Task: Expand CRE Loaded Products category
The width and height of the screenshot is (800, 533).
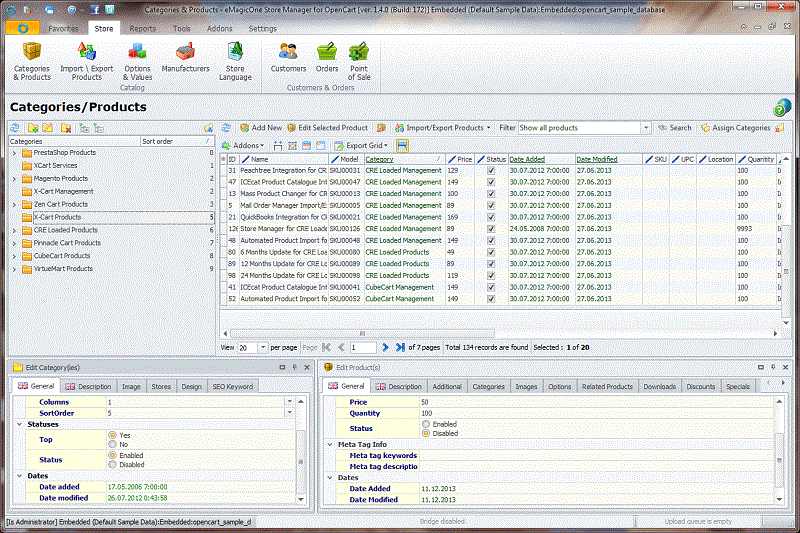Action: click(14, 231)
